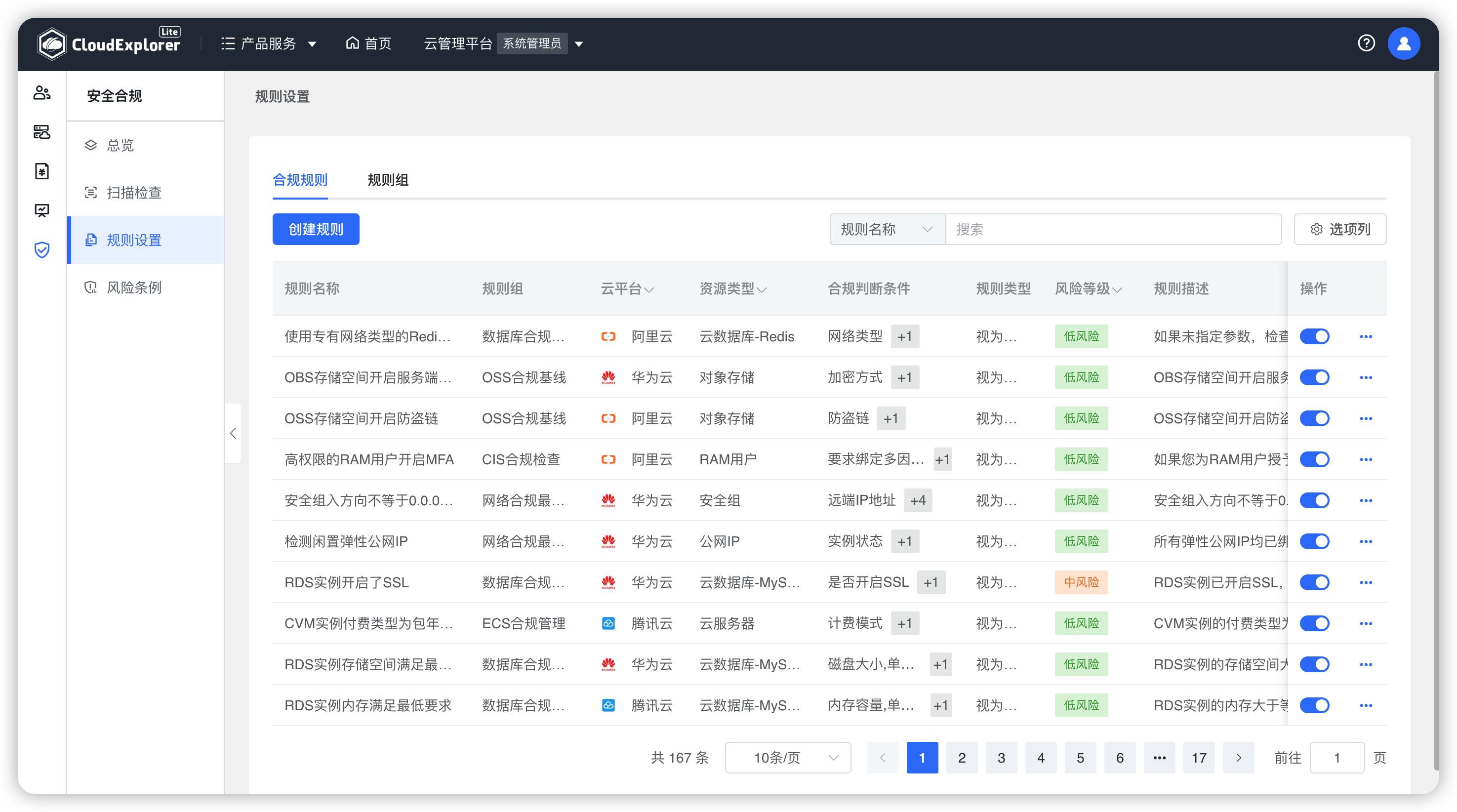Click the CIS合规检查 rule group cell
This screenshot has width=1457, height=812.
[x=521, y=459]
